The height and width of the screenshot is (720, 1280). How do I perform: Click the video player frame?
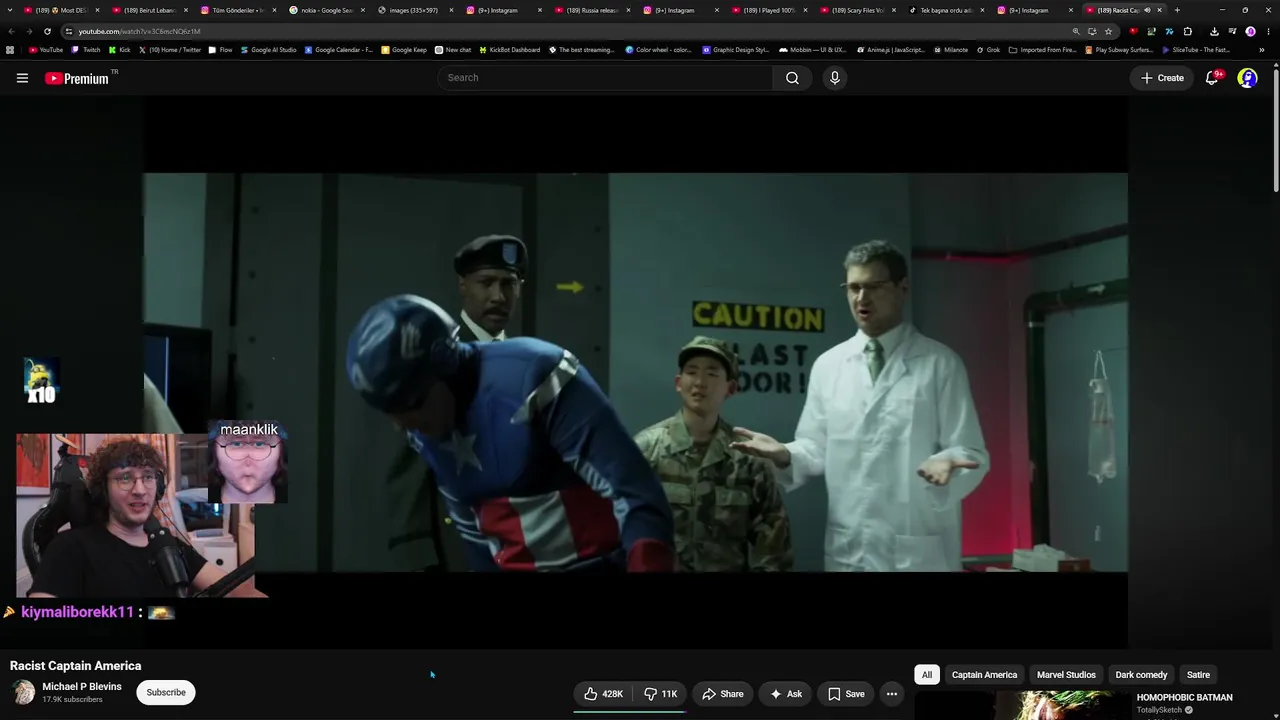coord(635,372)
